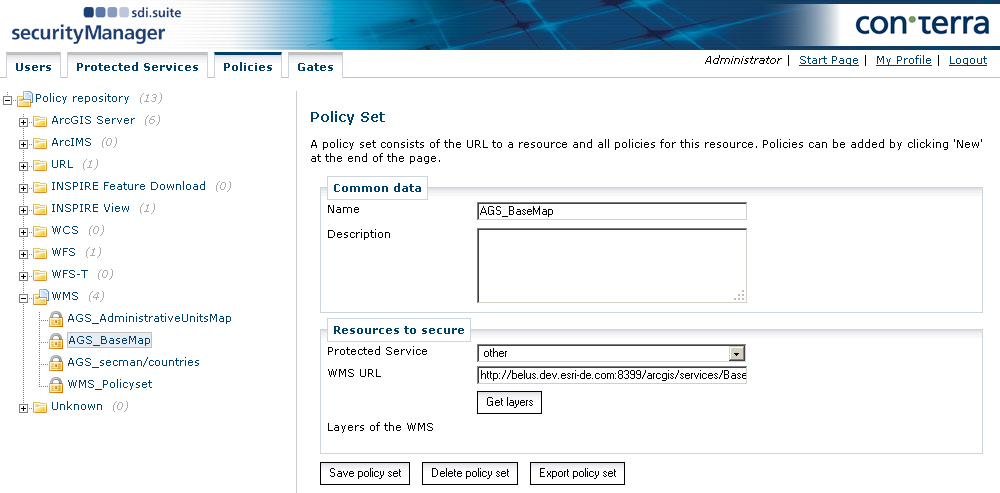The width and height of the screenshot is (1000, 493).
Task: Click the Get layers button
Action: point(509,402)
